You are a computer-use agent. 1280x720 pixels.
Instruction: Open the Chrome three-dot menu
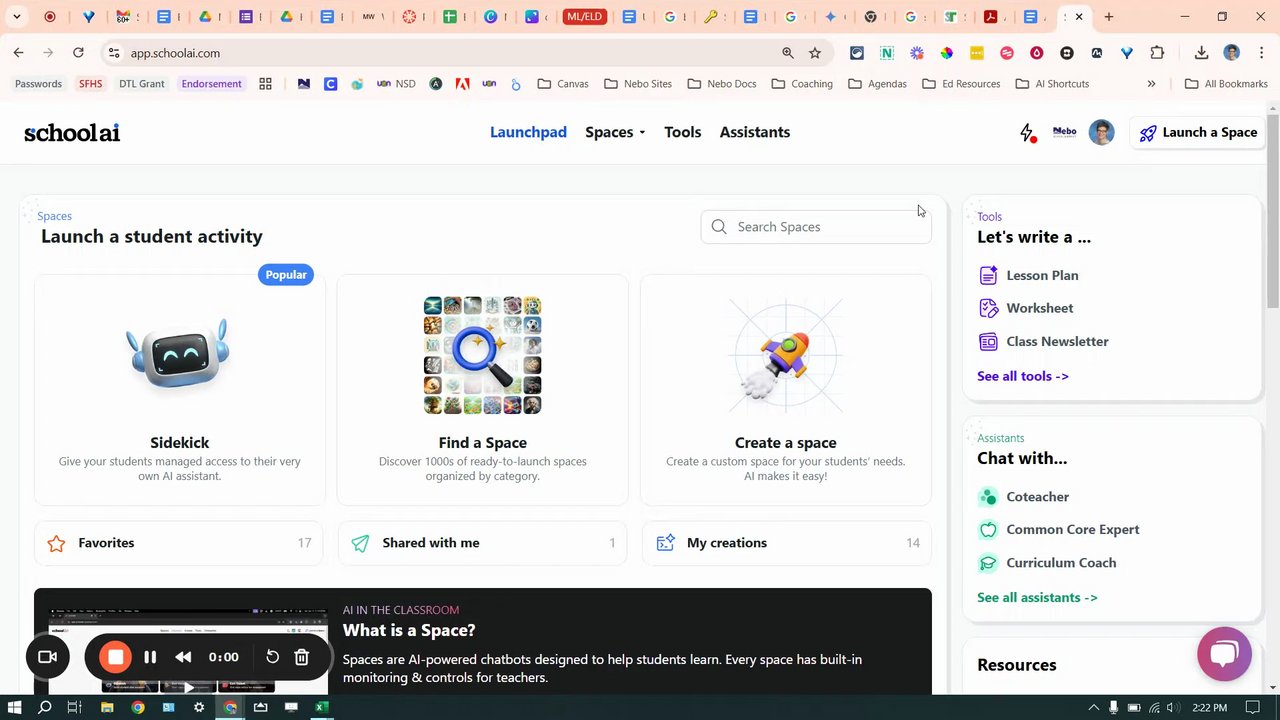pyautogui.click(x=1262, y=53)
